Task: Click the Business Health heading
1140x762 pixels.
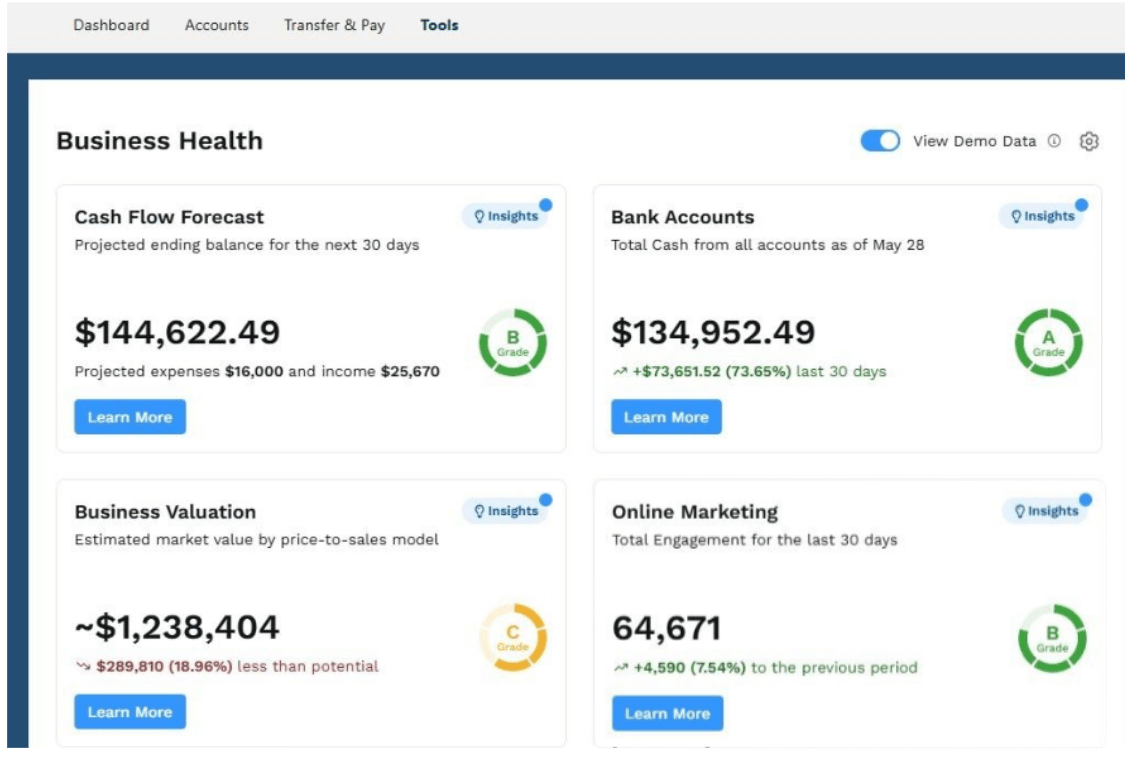Action: click(x=160, y=140)
